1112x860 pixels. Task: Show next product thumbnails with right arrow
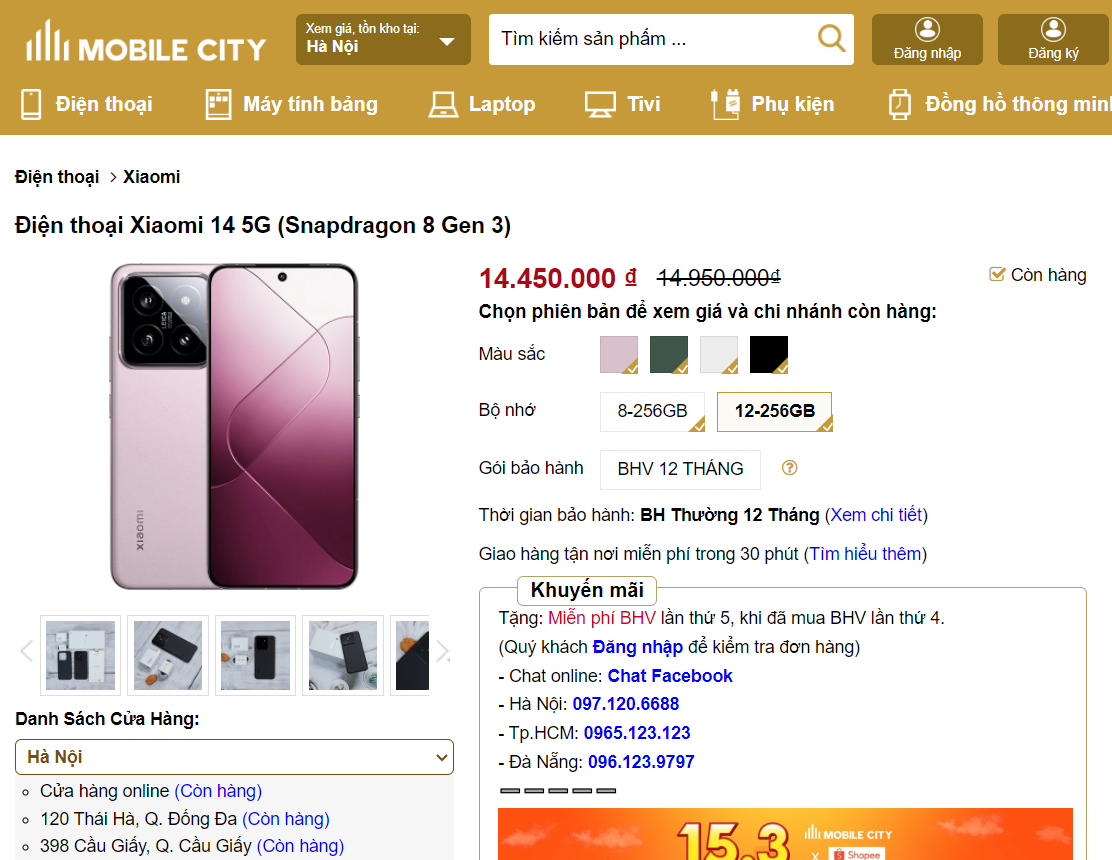coord(442,652)
